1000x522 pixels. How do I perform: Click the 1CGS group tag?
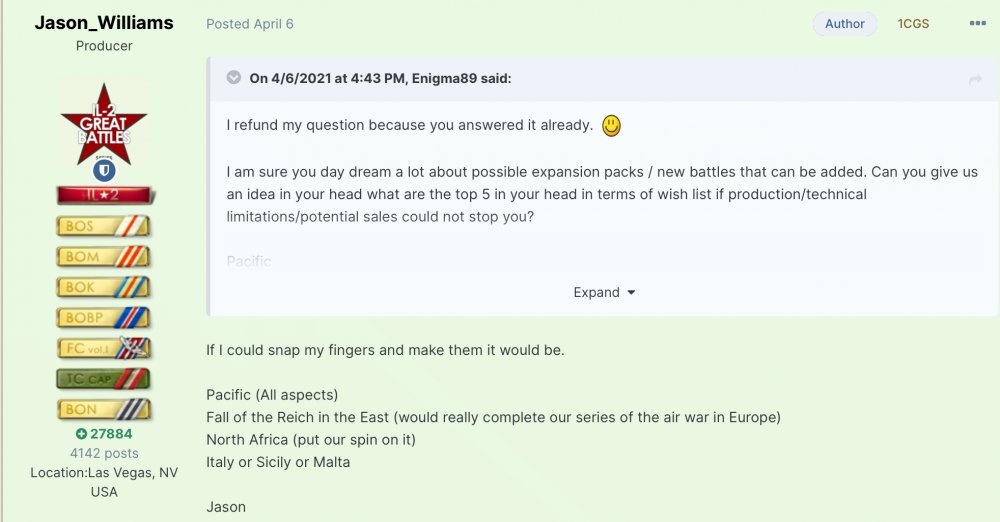[x=913, y=24]
